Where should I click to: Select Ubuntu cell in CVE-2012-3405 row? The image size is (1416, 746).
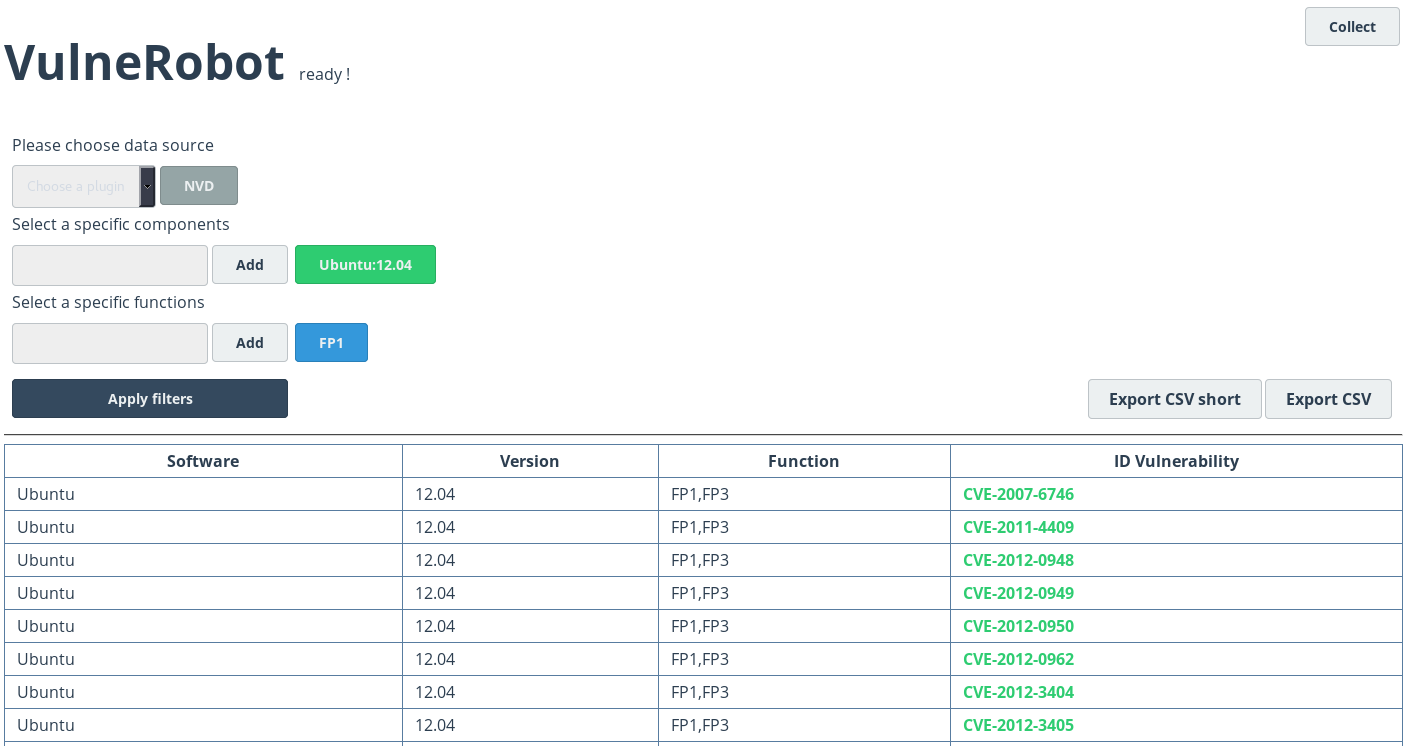point(203,725)
